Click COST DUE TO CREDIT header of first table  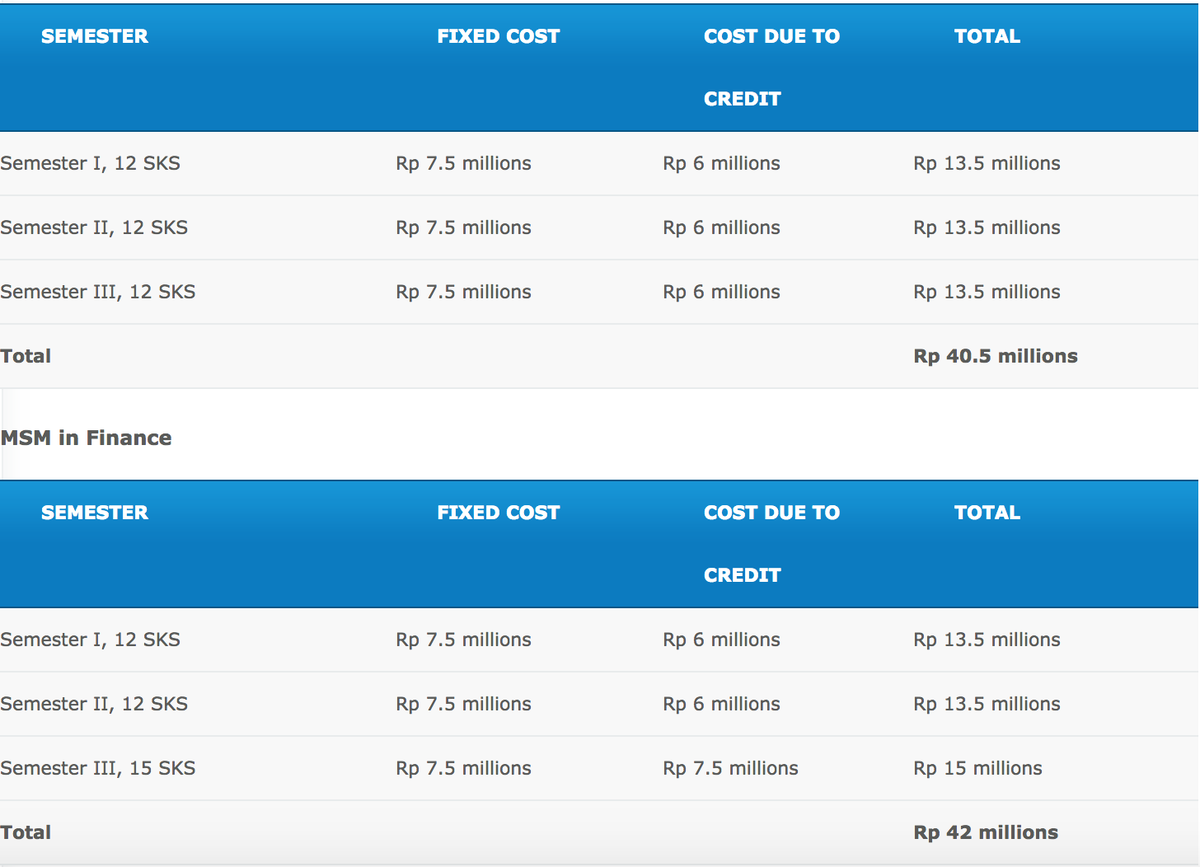pyautogui.click(x=771, y=67)
